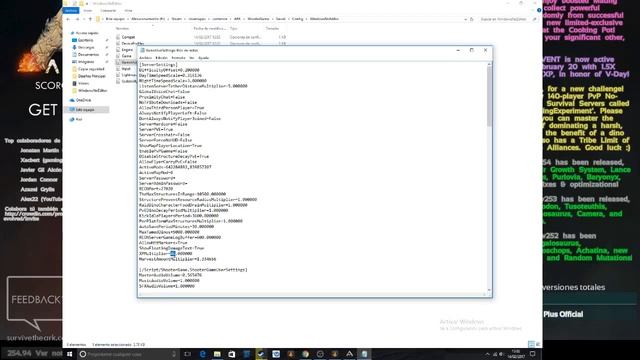Screen dimensions: 640x360
Task: Open Google Chrome from the taskbar
Action: pyautogui.click(x=305, y=354)
